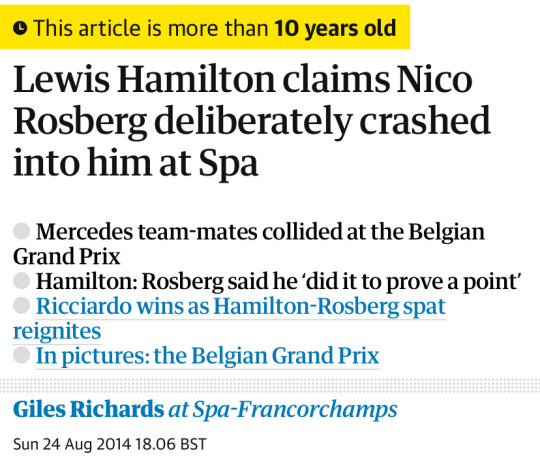Click the 'Lewis Hamilton claims Nico' headline line
Image resolution: width=540 pixels, height=460 pixels.
(x=243, y=79)
